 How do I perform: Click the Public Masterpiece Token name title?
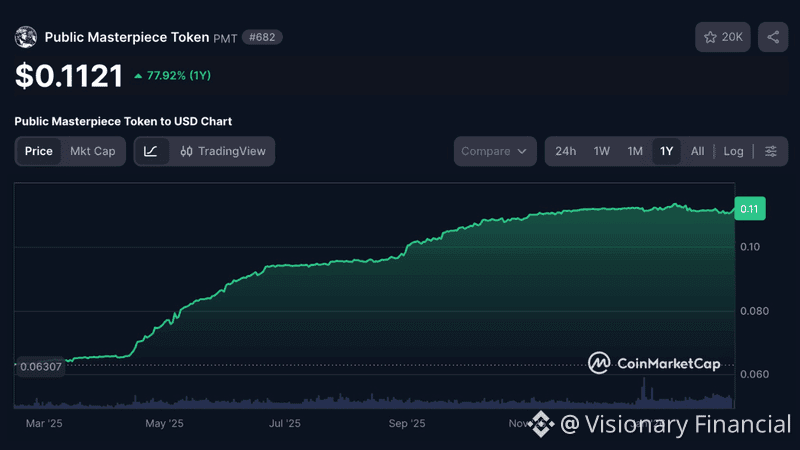(x=127, y=37)
